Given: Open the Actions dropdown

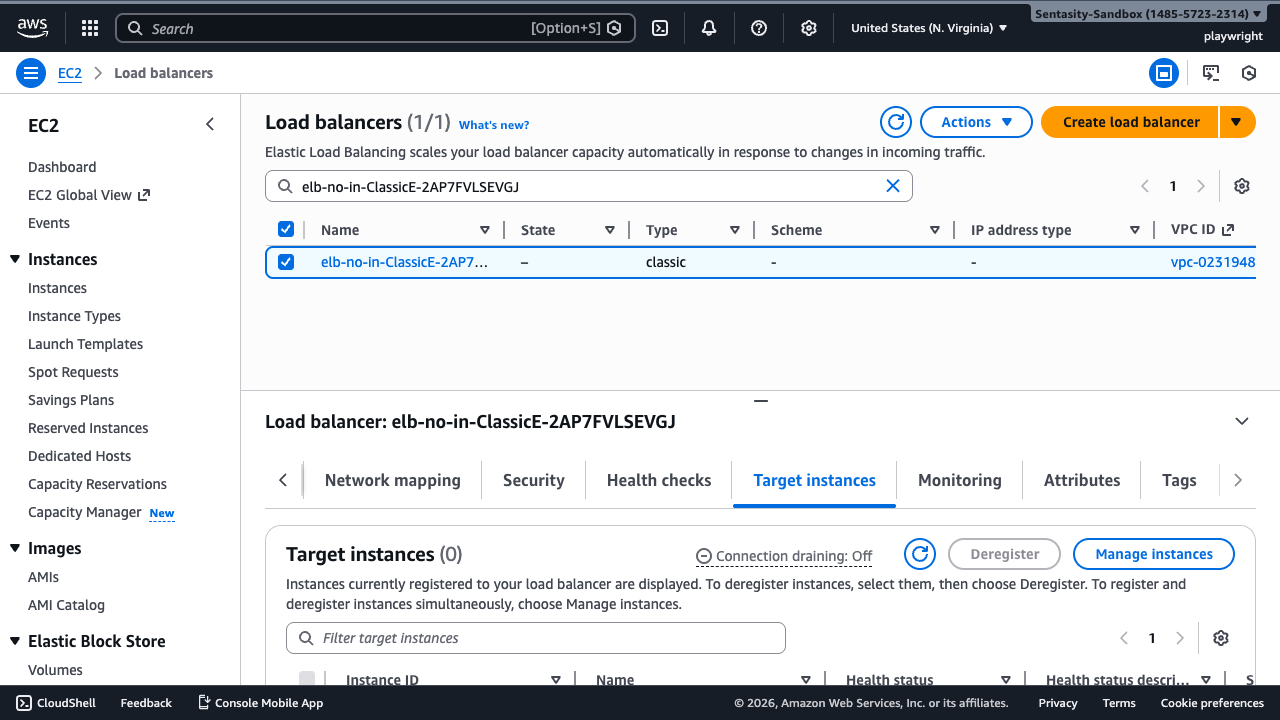Looking at the screenshot, I should [976, 122].
